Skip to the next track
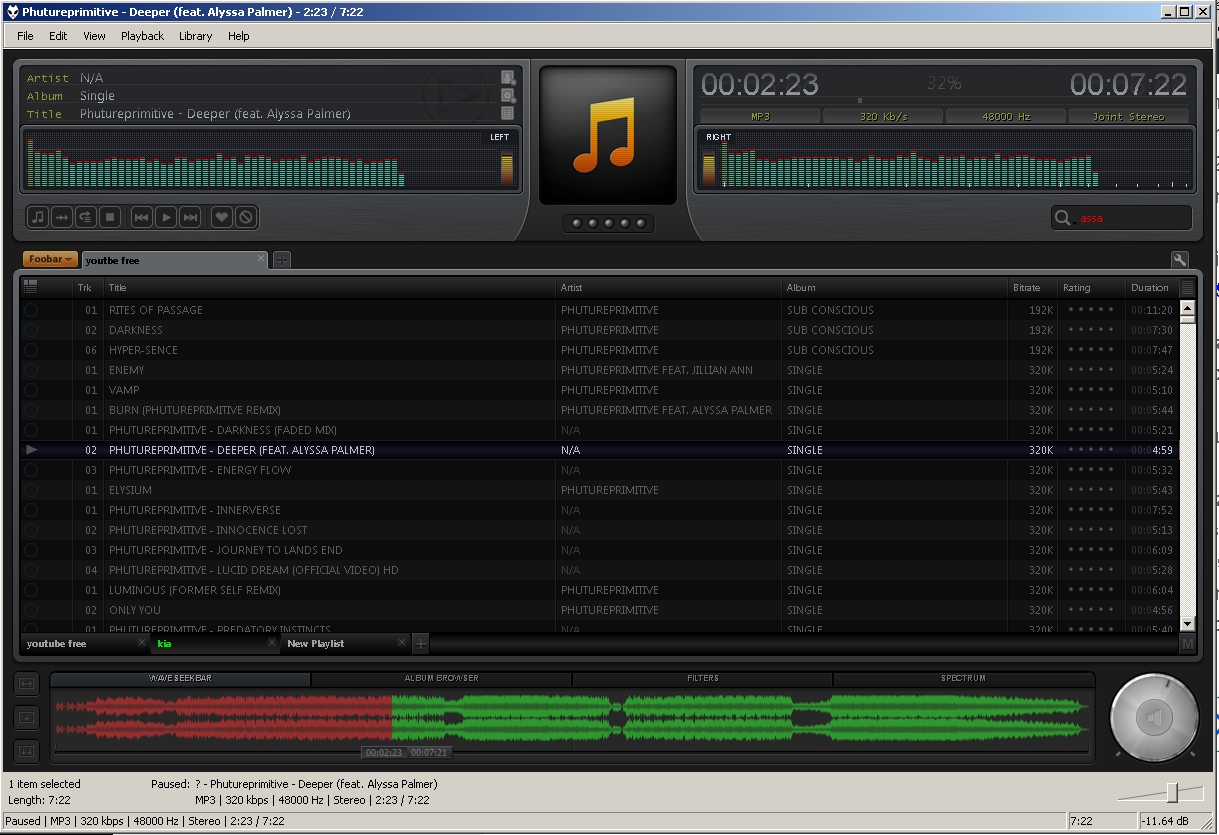This screenshot has height=835, width=1219. pyautogui.click(x=190, y=217)
